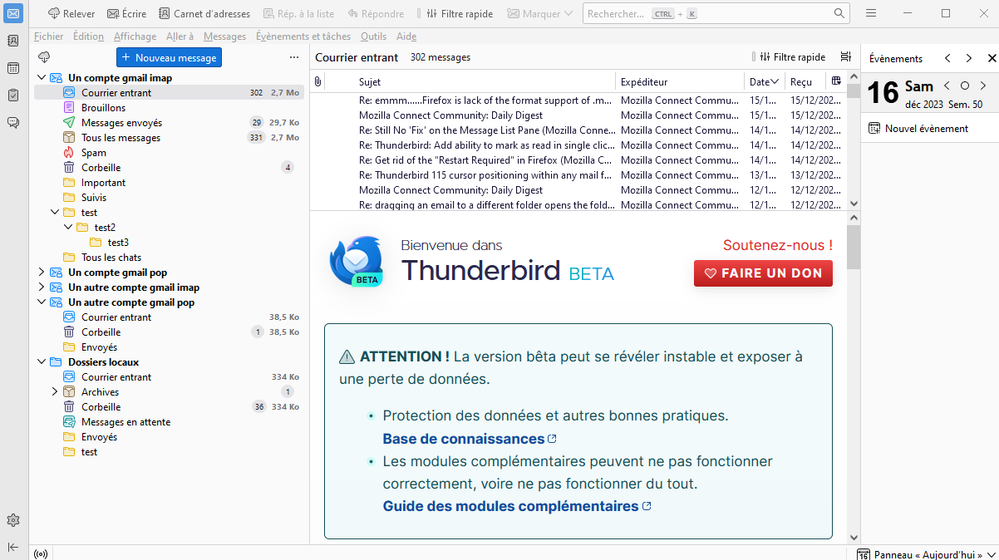The width and height of the screenshot is (999, 560).
Task: Open the application hamburger menu
Action: (x=871, y=13)
